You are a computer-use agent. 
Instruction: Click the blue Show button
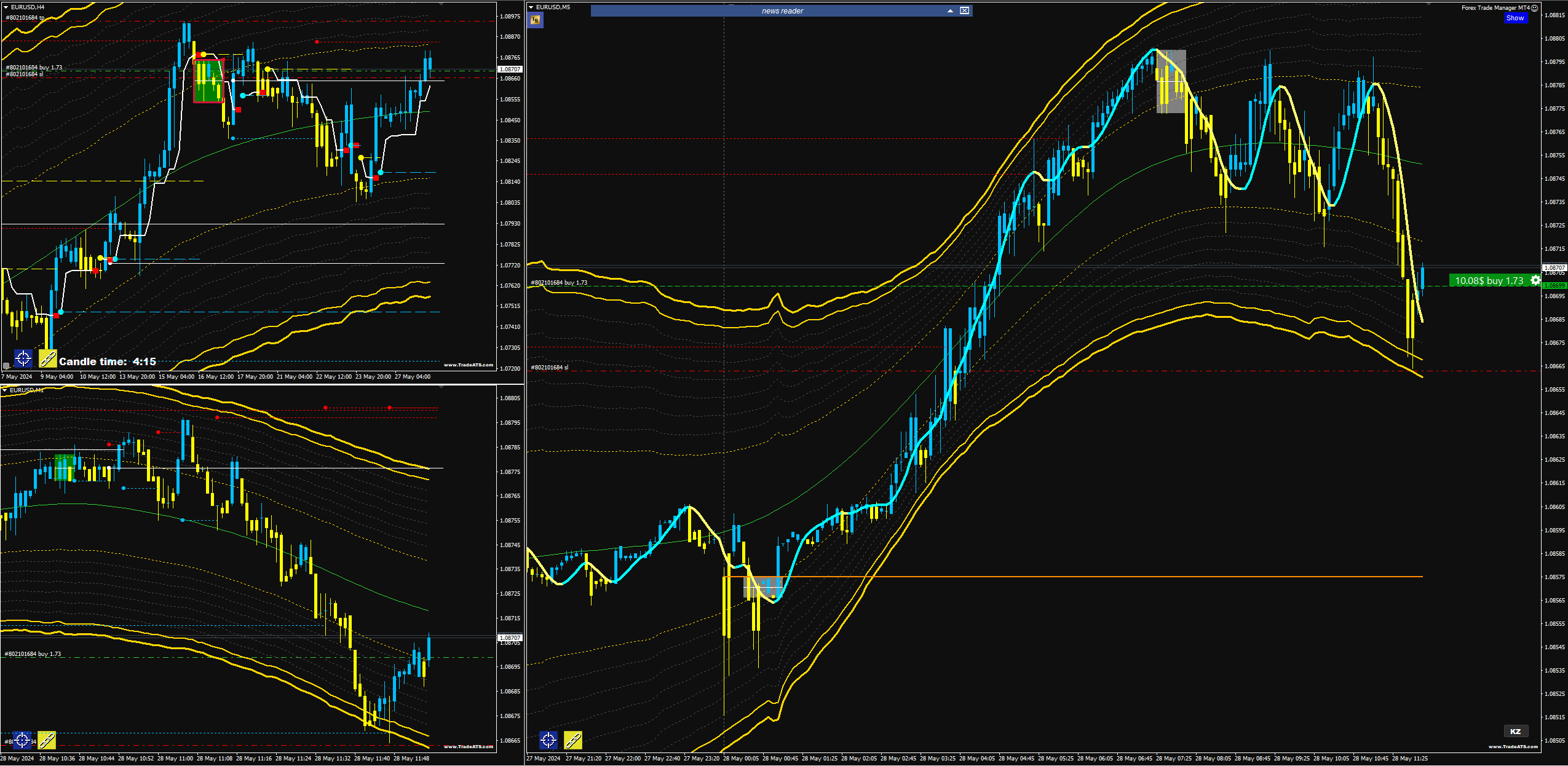[x=1515, y=18]
